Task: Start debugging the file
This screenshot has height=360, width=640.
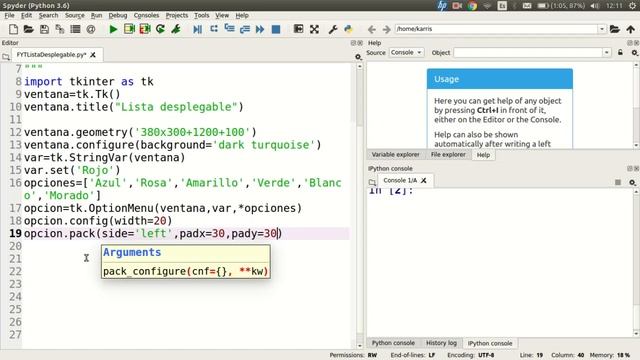Action: (x=198, y=29)
